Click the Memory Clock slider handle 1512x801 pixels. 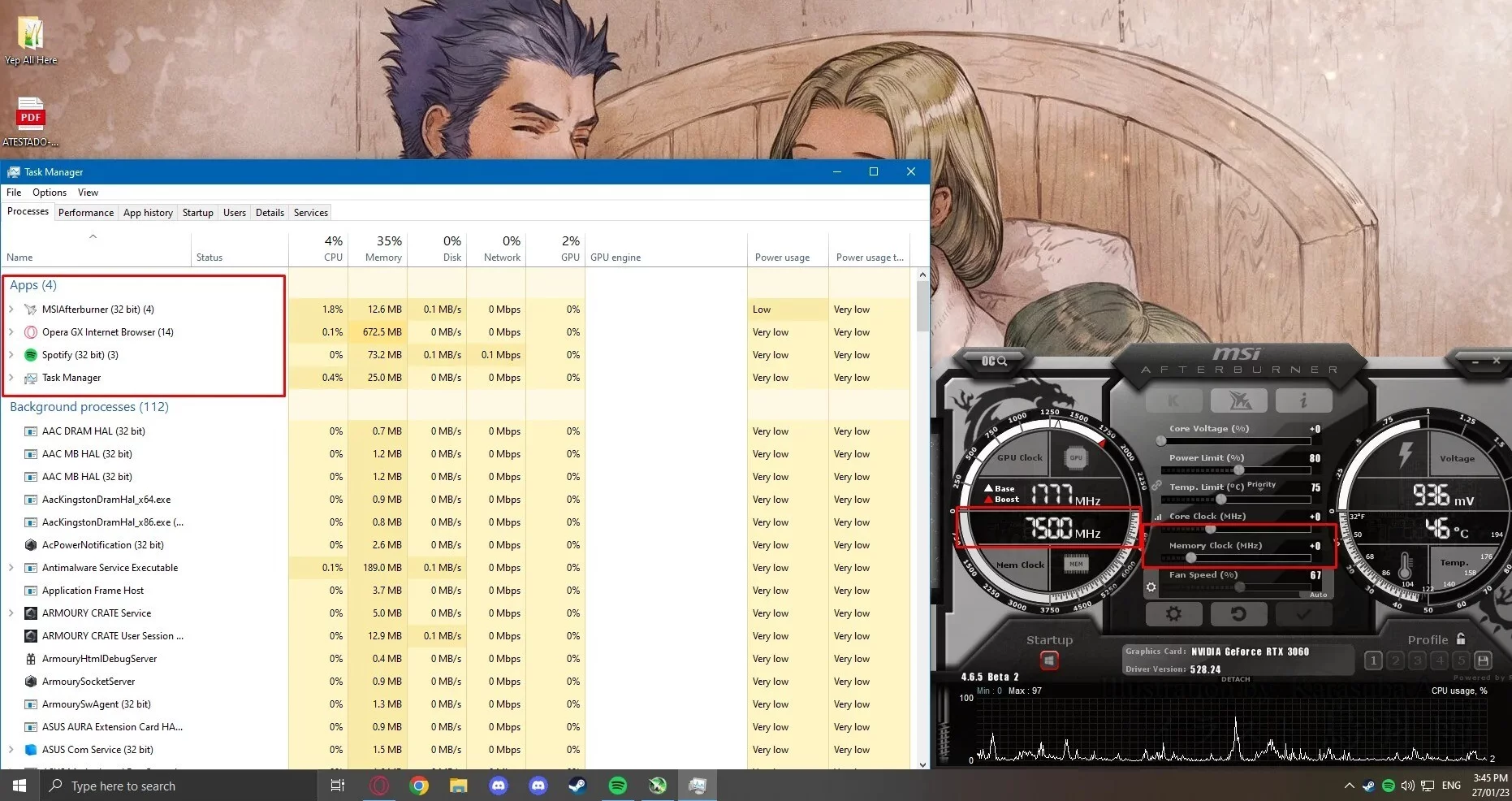click(1191, 558)
